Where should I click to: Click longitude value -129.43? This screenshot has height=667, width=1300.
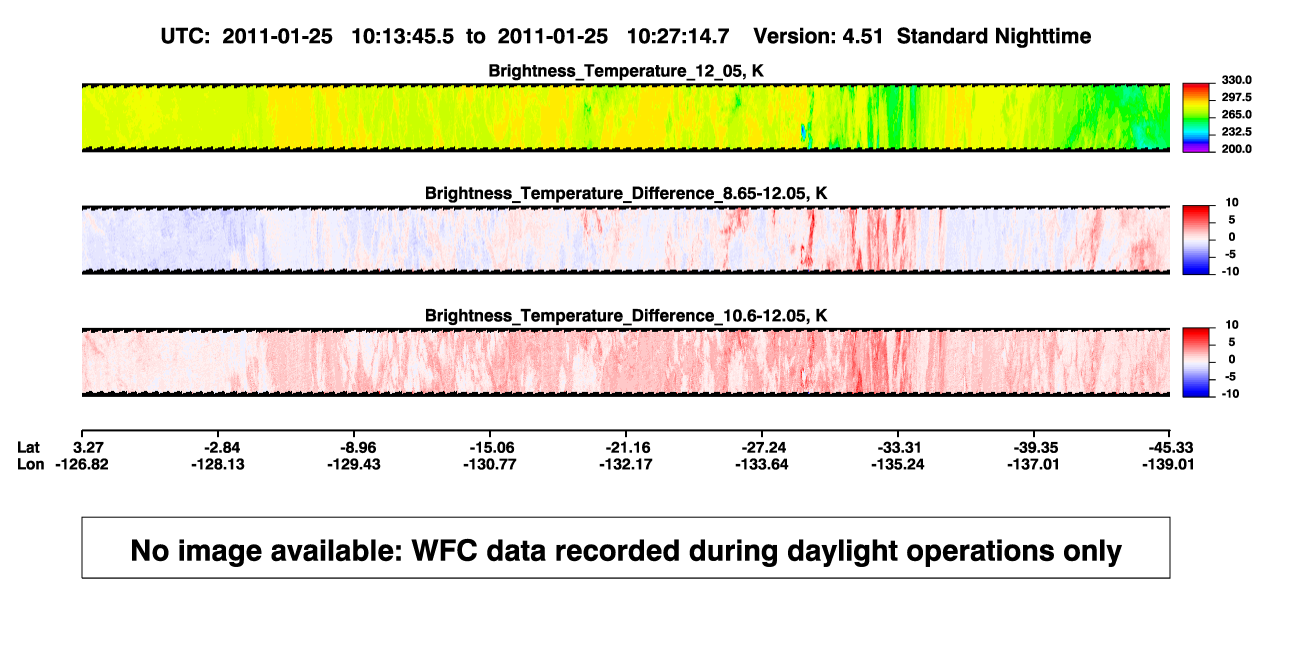[354, 464]
